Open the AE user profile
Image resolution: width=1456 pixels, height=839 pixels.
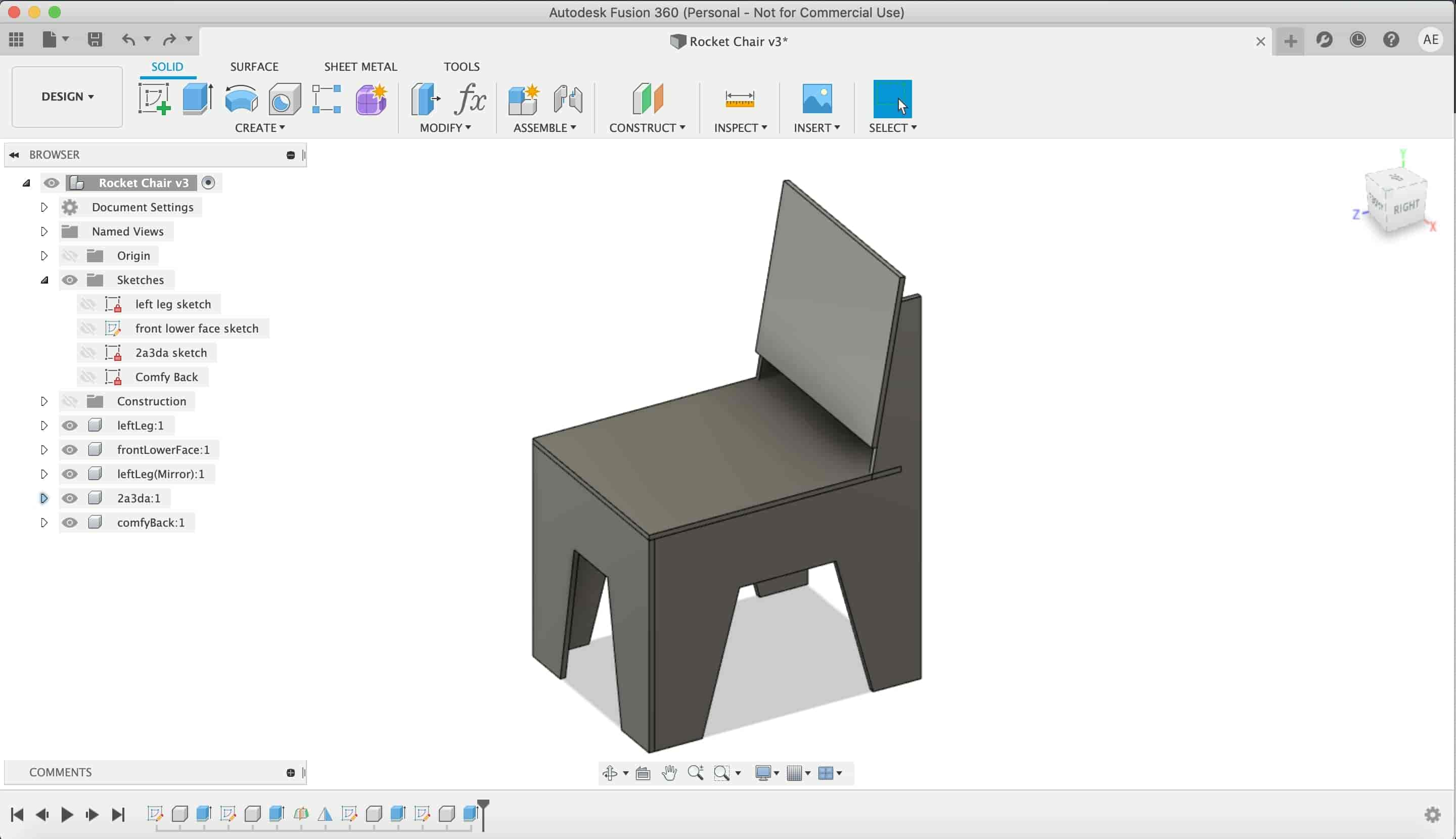pos(1430,40)
